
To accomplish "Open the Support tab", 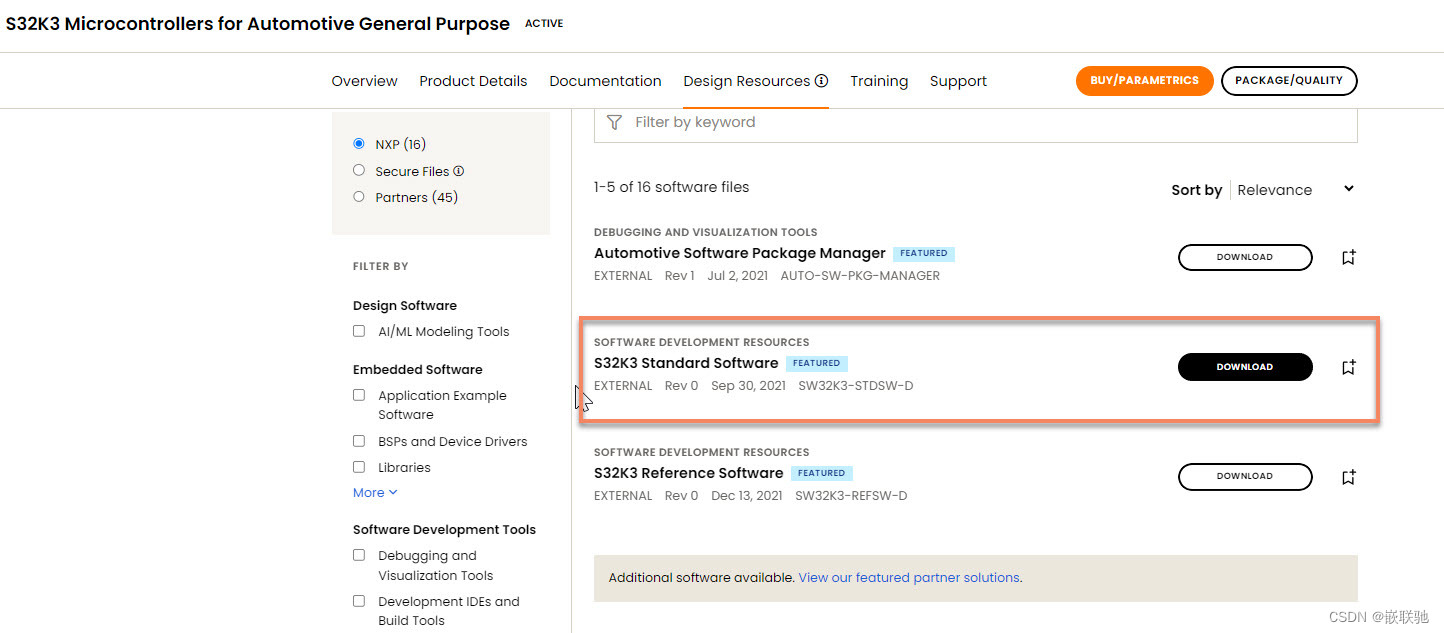I will (x=958, y=81).
